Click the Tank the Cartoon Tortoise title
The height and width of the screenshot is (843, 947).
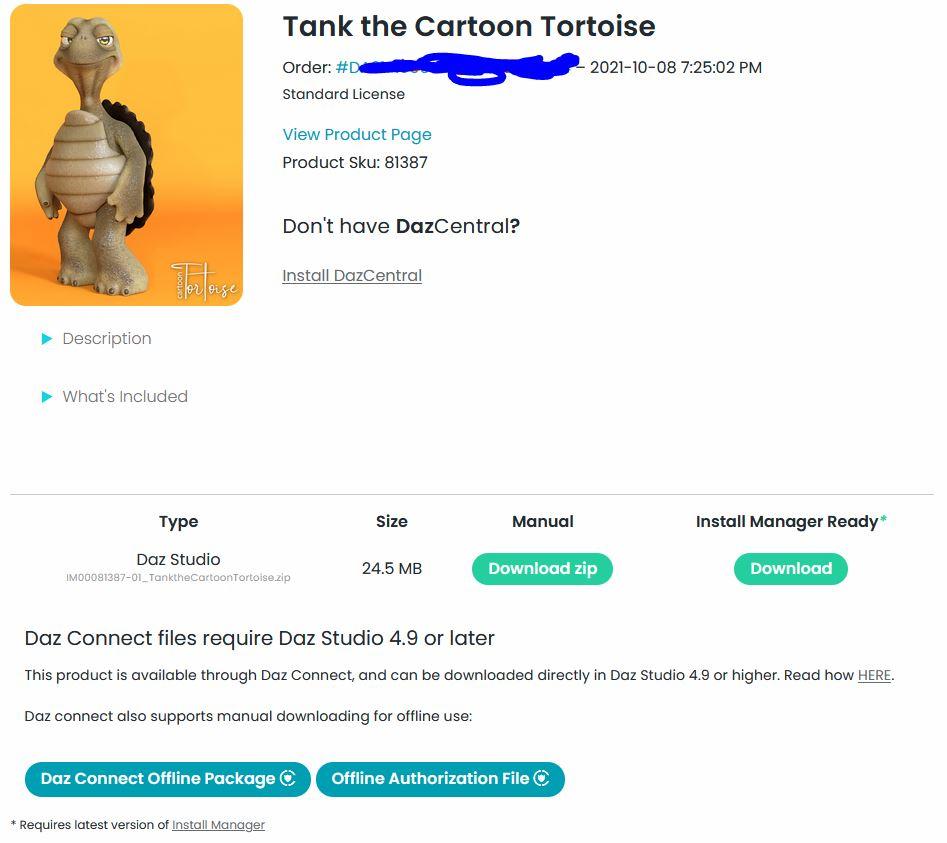(469, 26)
